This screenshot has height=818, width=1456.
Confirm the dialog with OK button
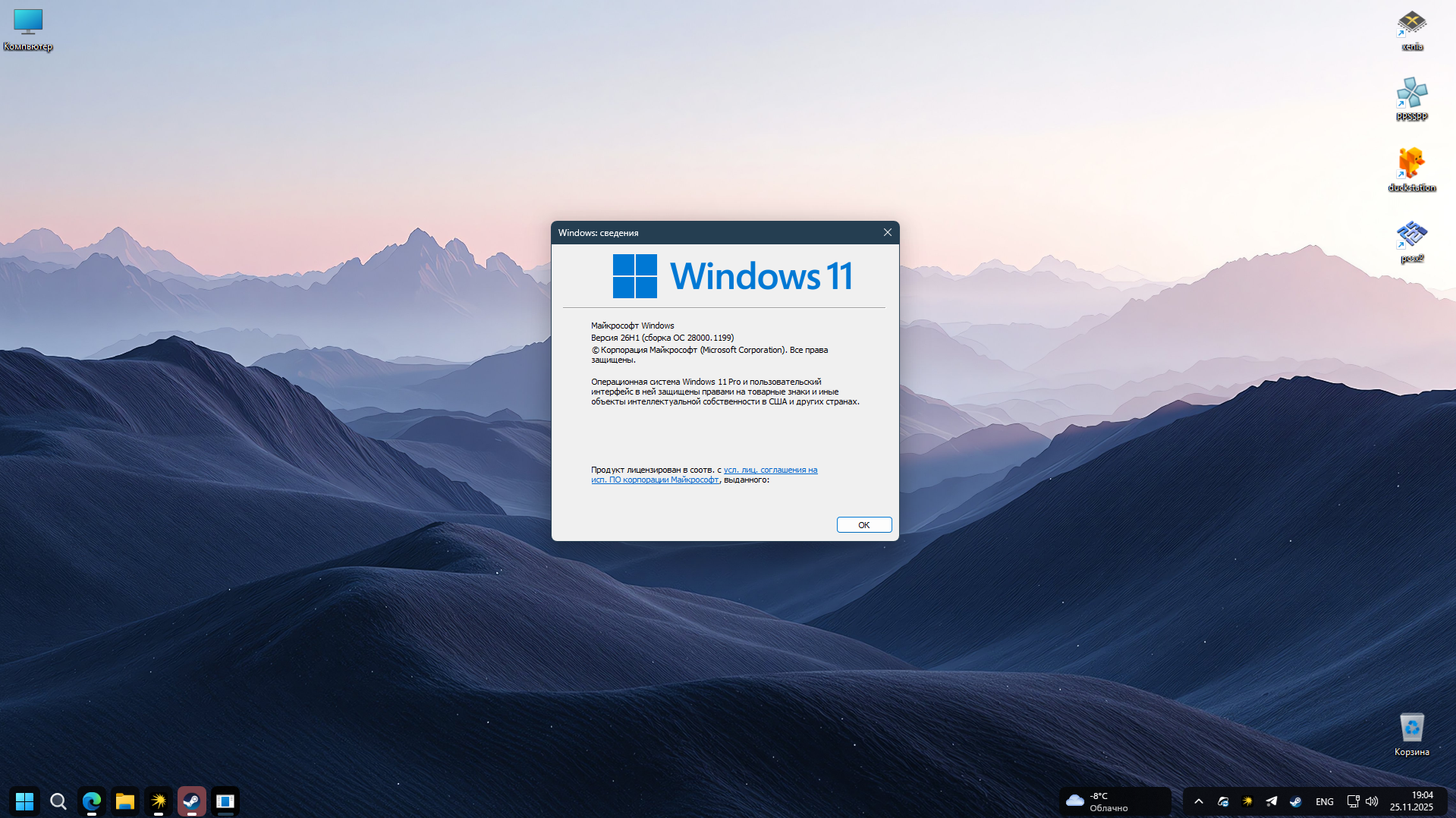864,525
